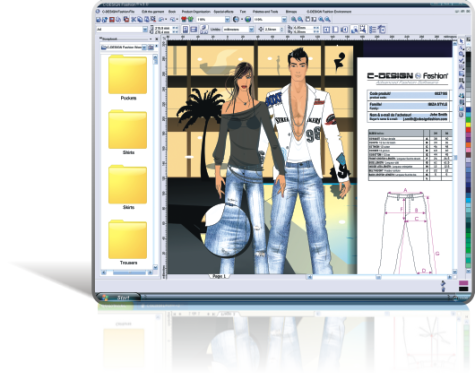This screenshot has width=475, height=380.
Task: Toggle landscape page orientation button
Action: [x=194, y=29]
